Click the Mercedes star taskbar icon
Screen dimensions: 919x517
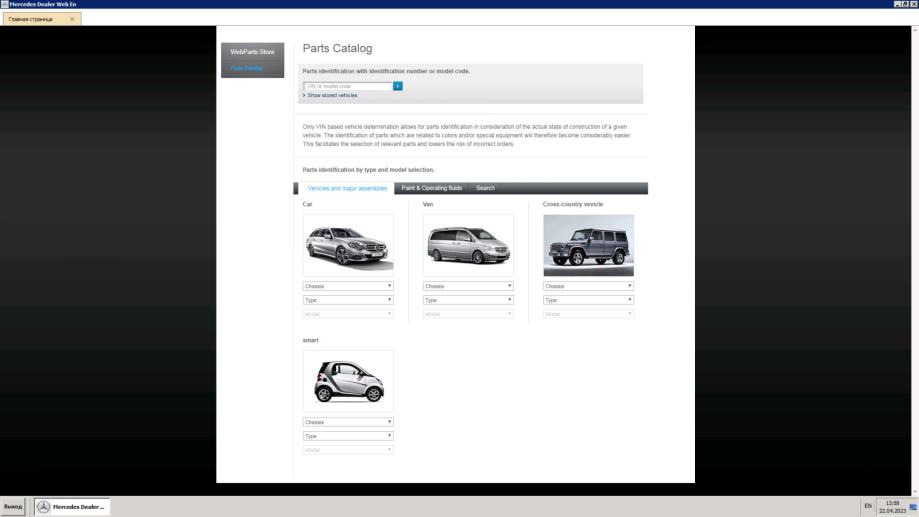[44, 506]
